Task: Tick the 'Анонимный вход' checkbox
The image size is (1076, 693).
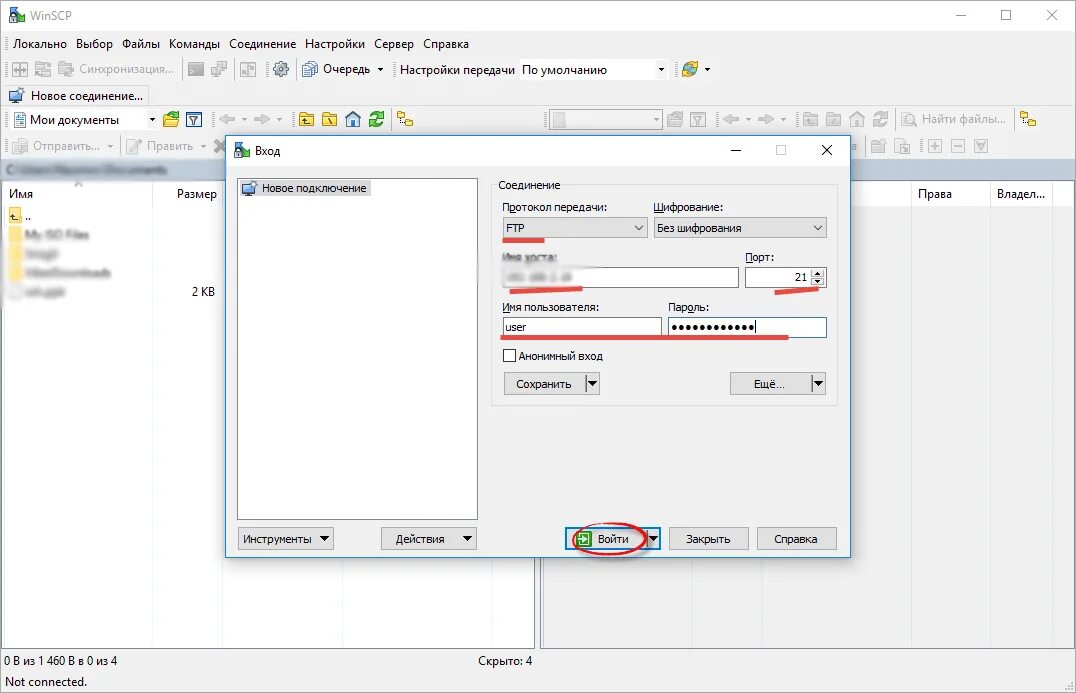Action: 509,356
